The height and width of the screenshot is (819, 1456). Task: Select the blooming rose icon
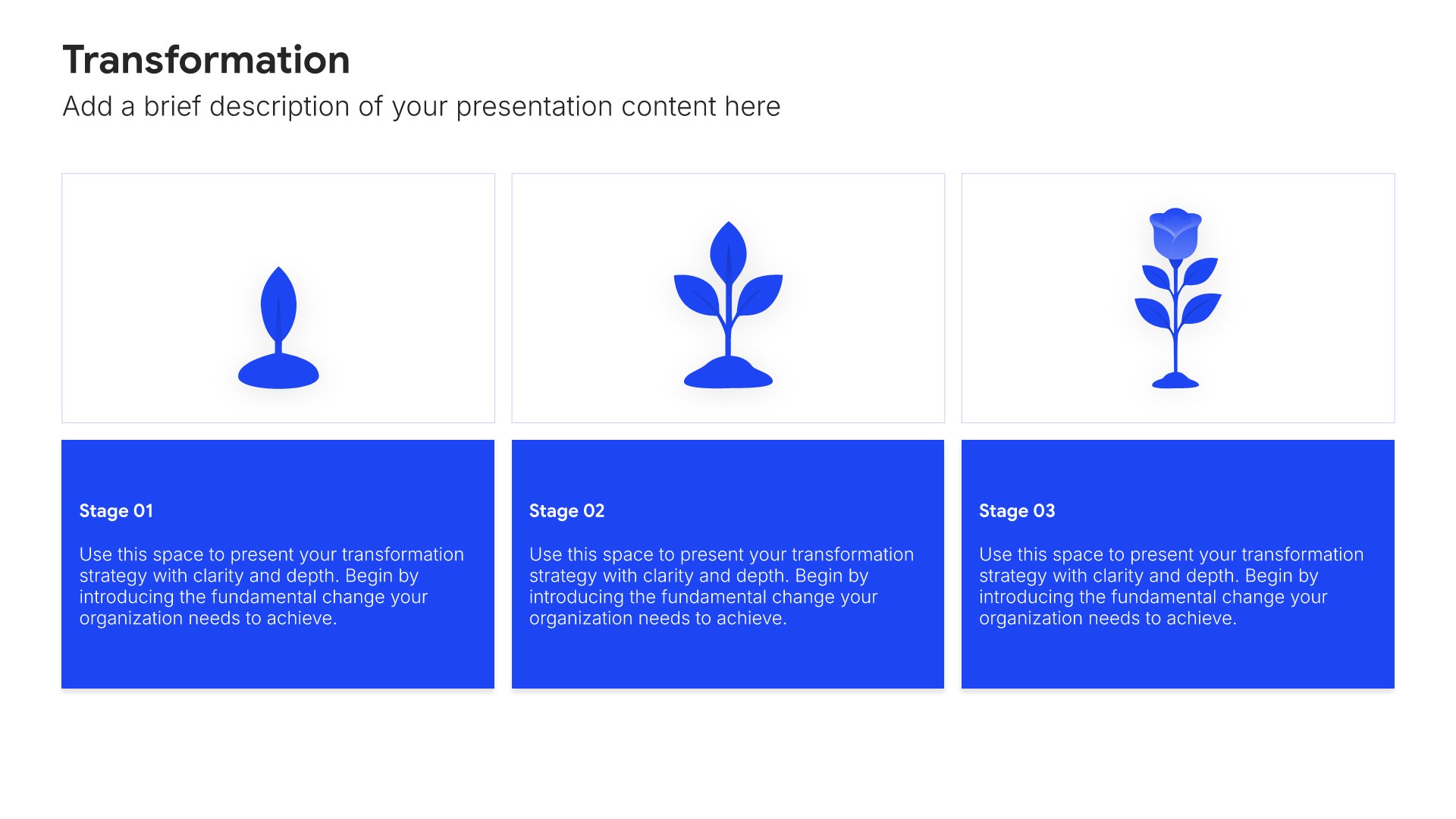(1177, 298)
